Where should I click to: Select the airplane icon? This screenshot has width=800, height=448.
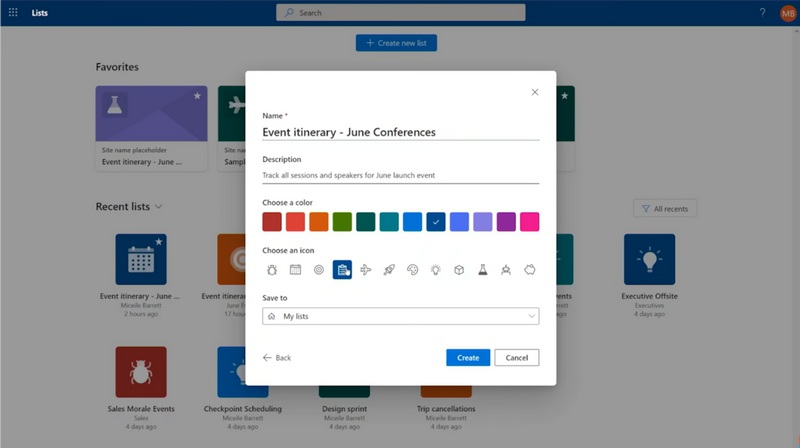point(366,270)
